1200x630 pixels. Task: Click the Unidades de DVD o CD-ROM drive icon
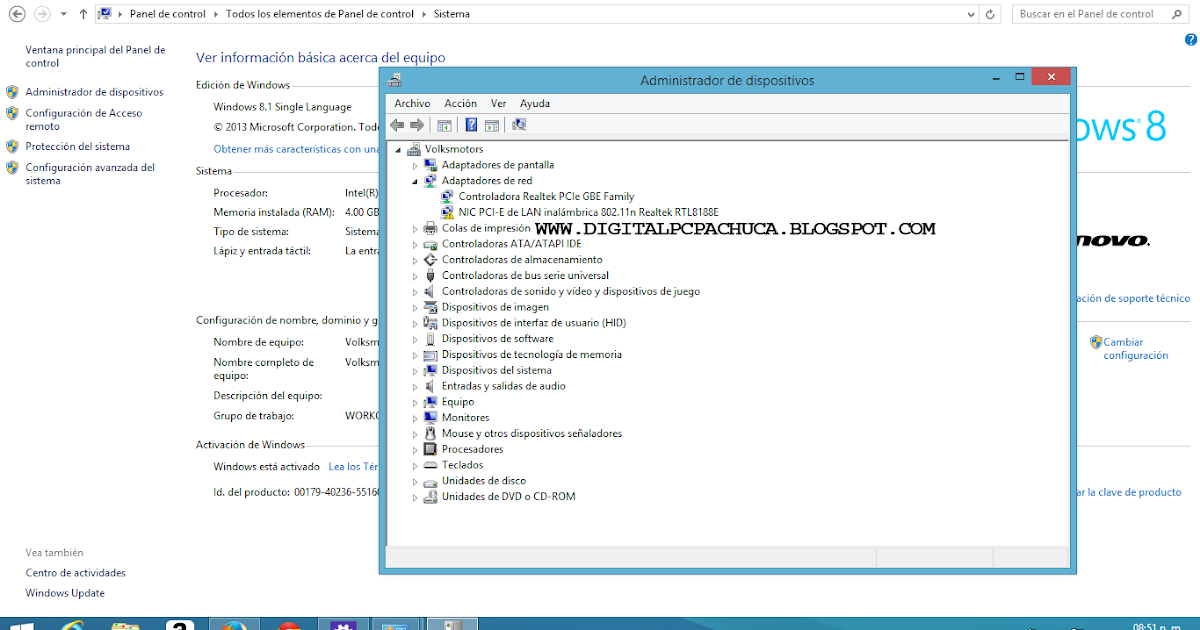pyautogui.click(x=431, y=496)
